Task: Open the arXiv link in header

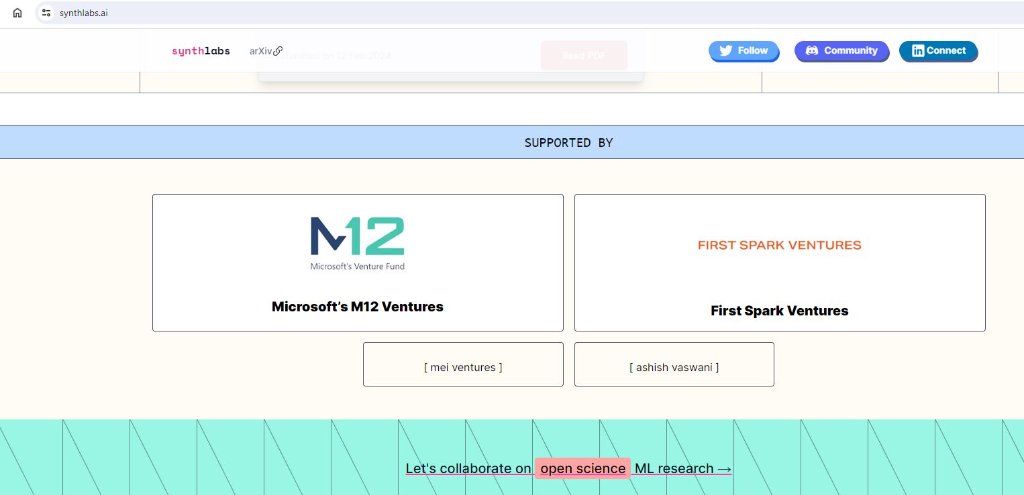Action: [x=266, y=51]
